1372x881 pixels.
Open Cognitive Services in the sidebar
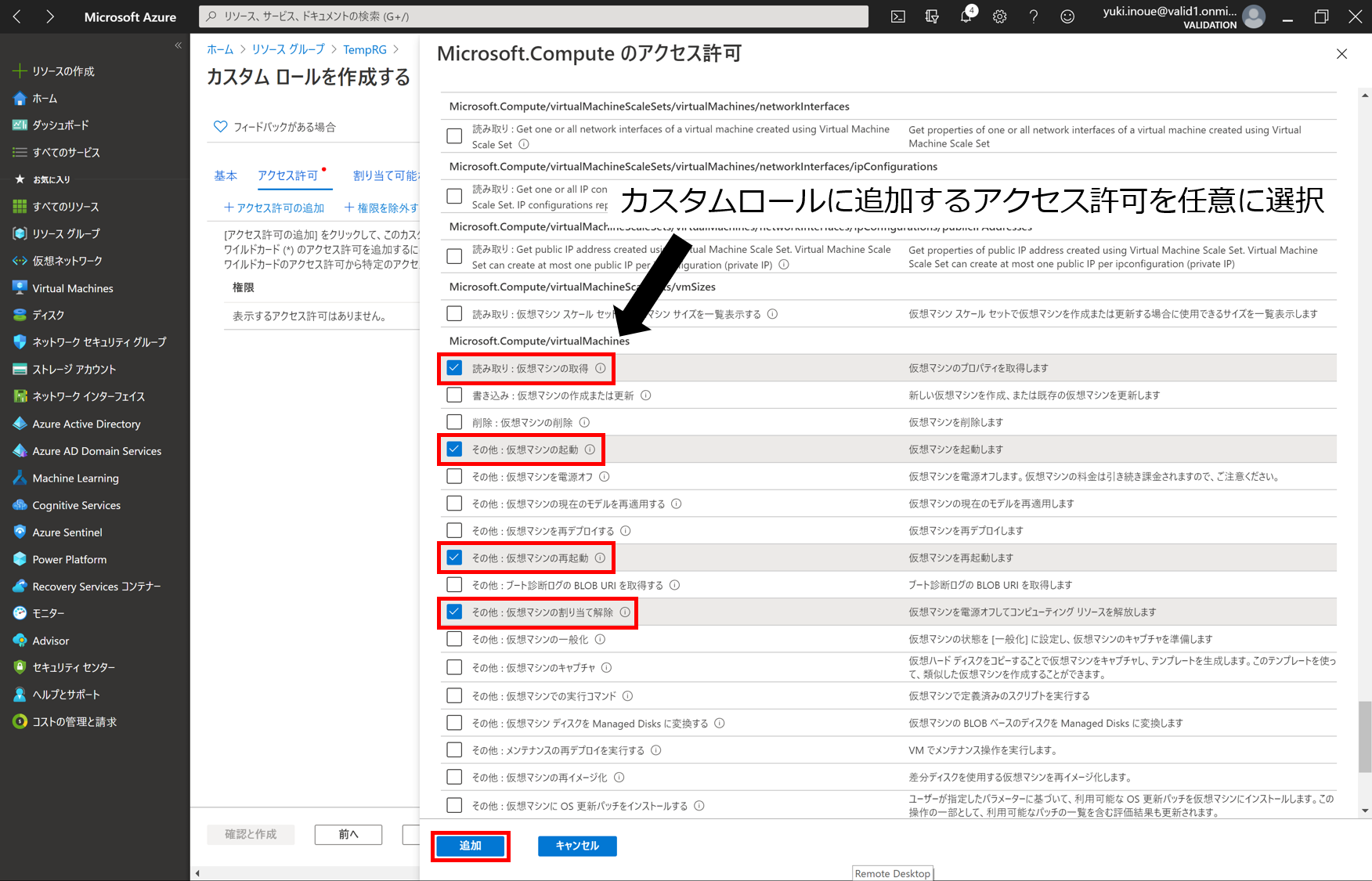pyautogui.click(x=76, y=505)
